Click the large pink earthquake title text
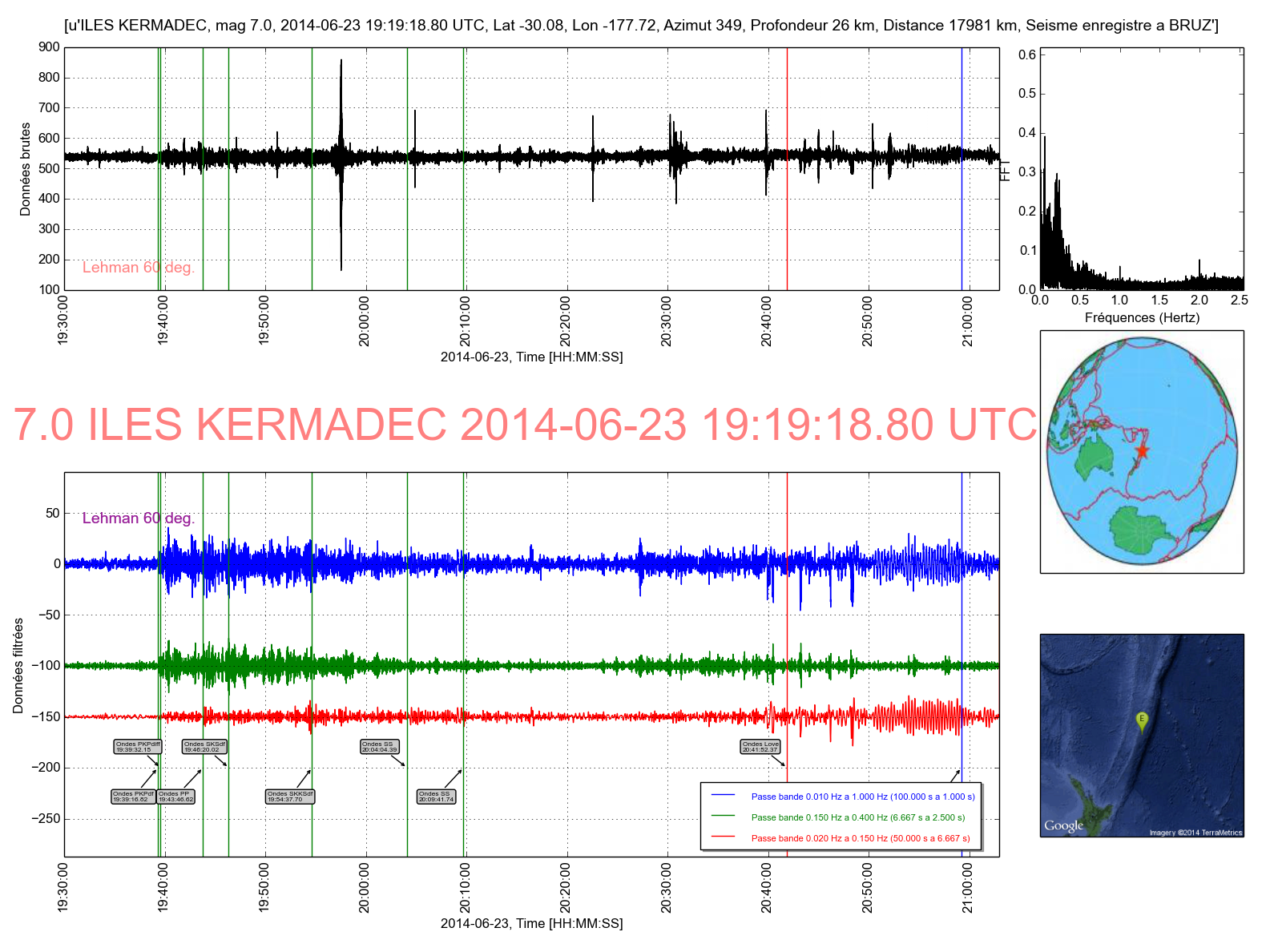 tap(525, 425)
